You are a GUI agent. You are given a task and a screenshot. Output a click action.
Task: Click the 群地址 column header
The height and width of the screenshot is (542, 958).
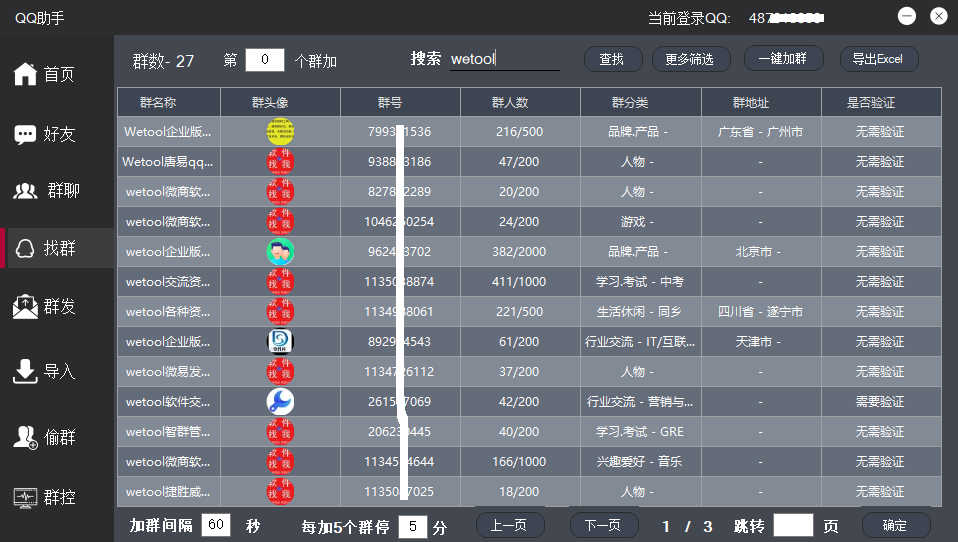coord(761,102)
